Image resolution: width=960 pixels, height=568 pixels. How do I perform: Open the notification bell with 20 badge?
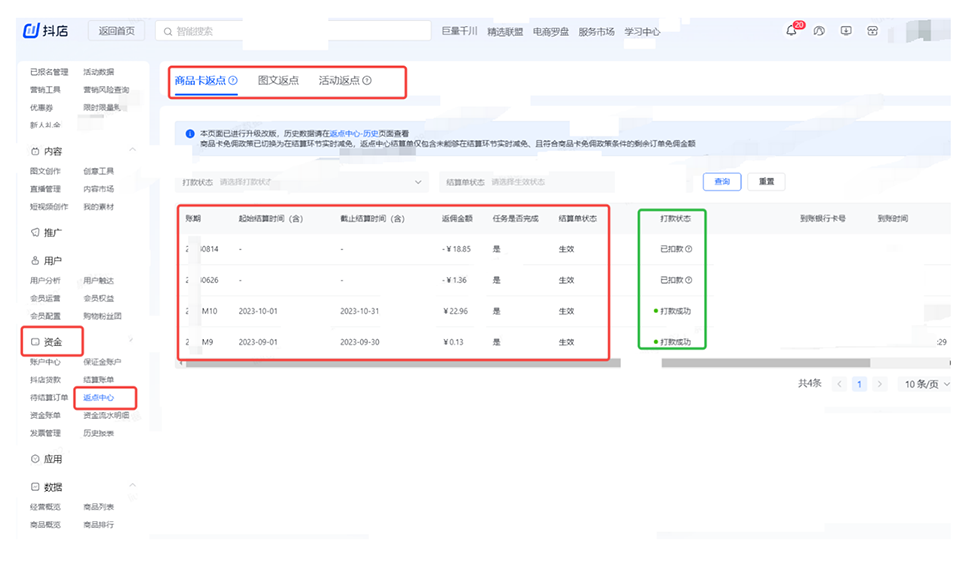click(791, 31)
